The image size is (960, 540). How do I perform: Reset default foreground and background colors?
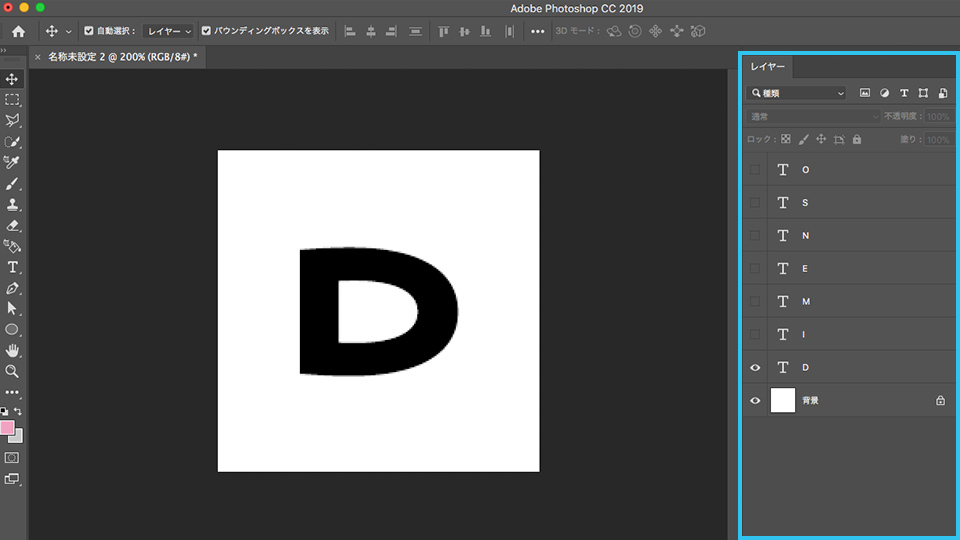[x=4, y=411]
